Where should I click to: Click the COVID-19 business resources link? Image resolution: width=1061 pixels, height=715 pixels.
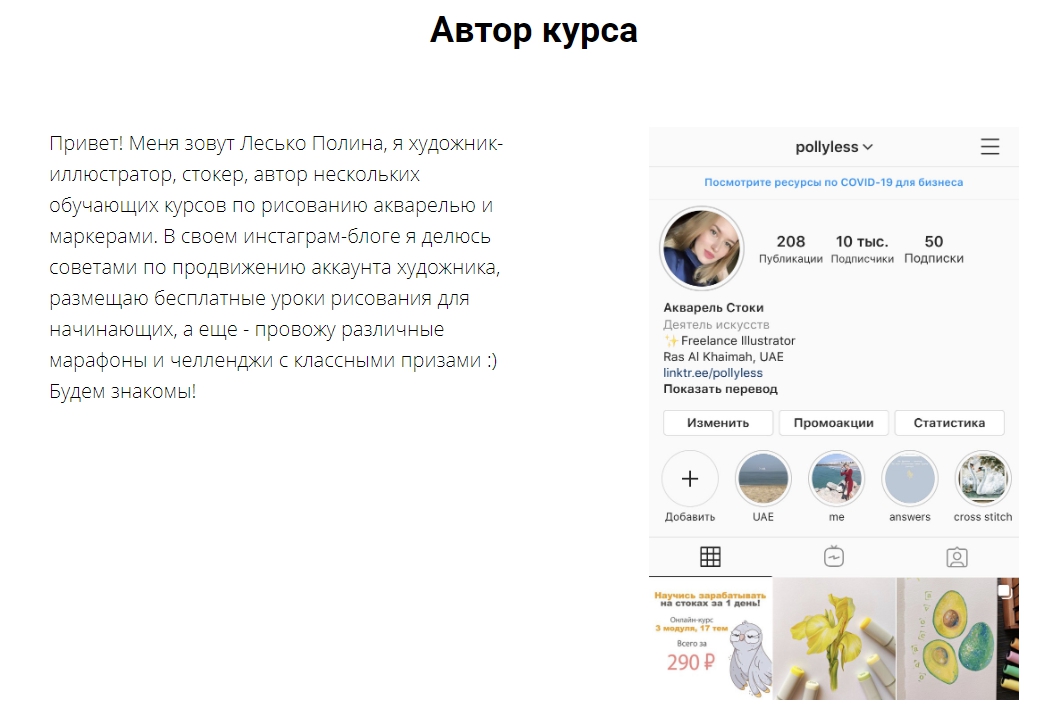pyautogui.click(x=834, y=182)
